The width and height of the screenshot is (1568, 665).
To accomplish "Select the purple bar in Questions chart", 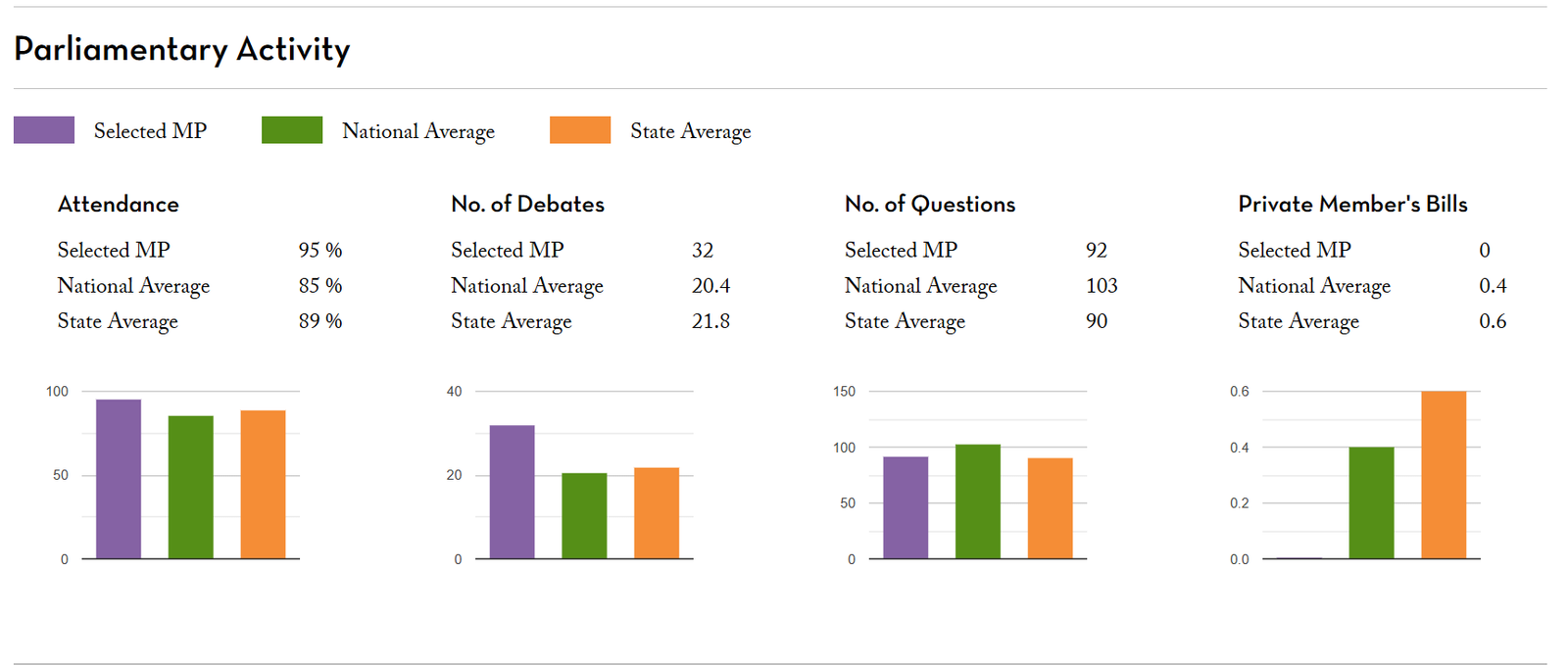I will pyautogui.click(x=906, y=507).
